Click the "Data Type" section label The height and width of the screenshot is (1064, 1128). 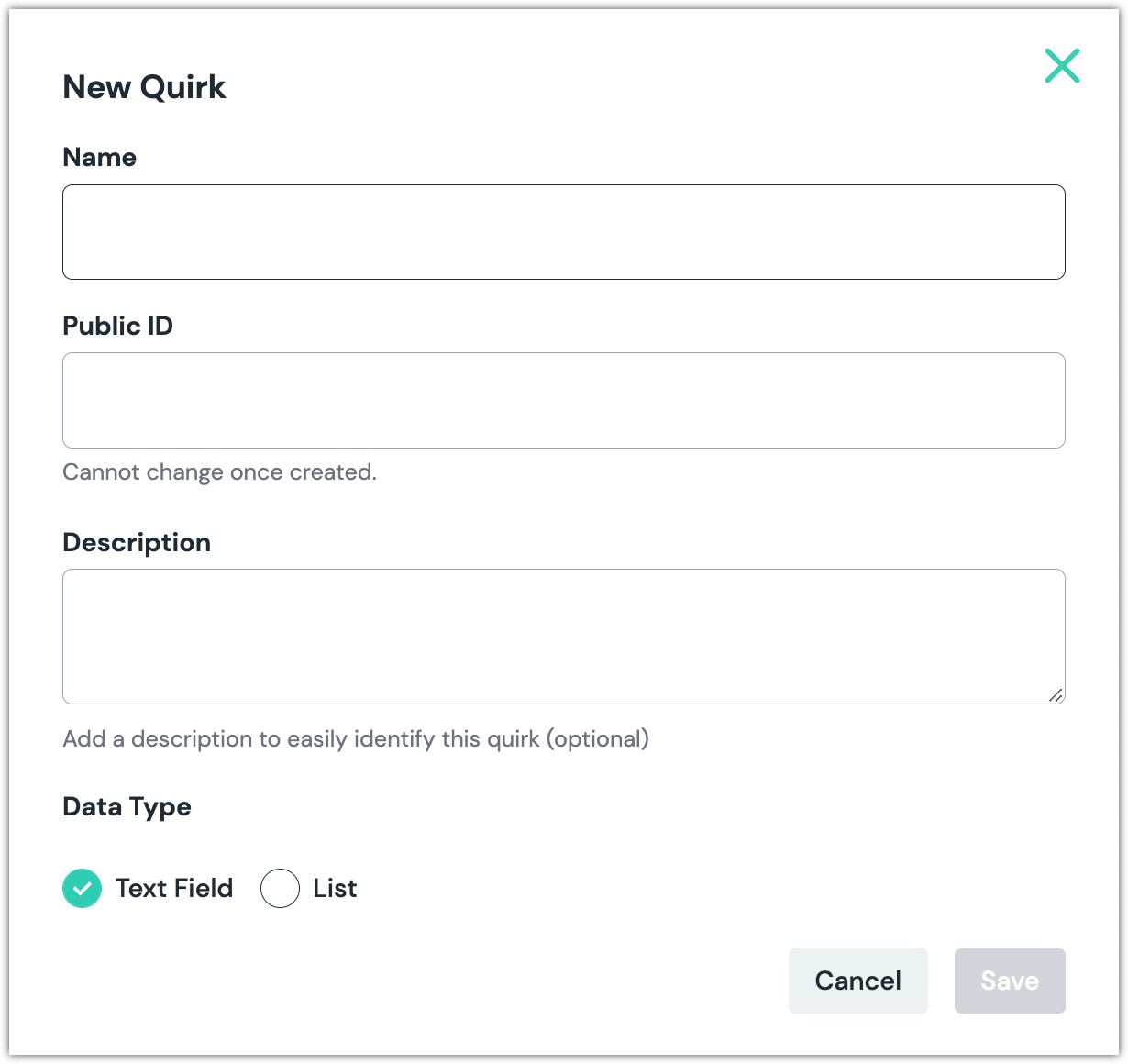pos(127,807)
